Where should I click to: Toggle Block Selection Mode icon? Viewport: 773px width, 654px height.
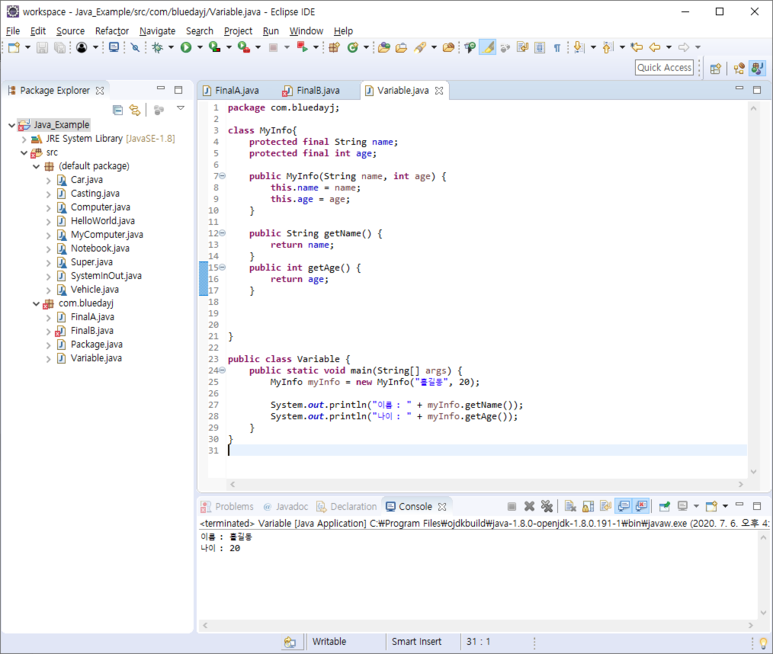pyautogui.click(x=540, y=47)
